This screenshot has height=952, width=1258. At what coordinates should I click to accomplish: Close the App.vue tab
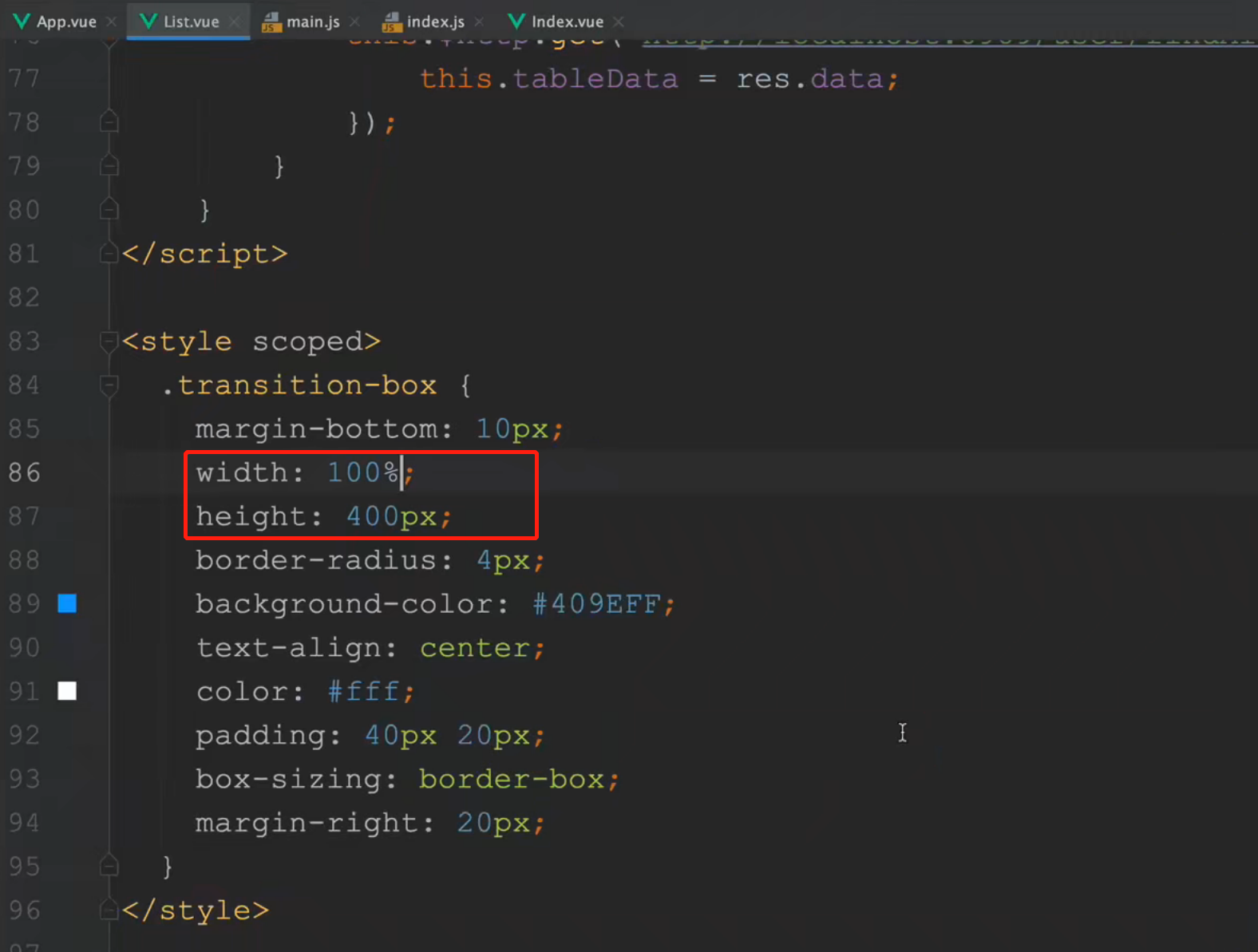click(x=112, y=22)
